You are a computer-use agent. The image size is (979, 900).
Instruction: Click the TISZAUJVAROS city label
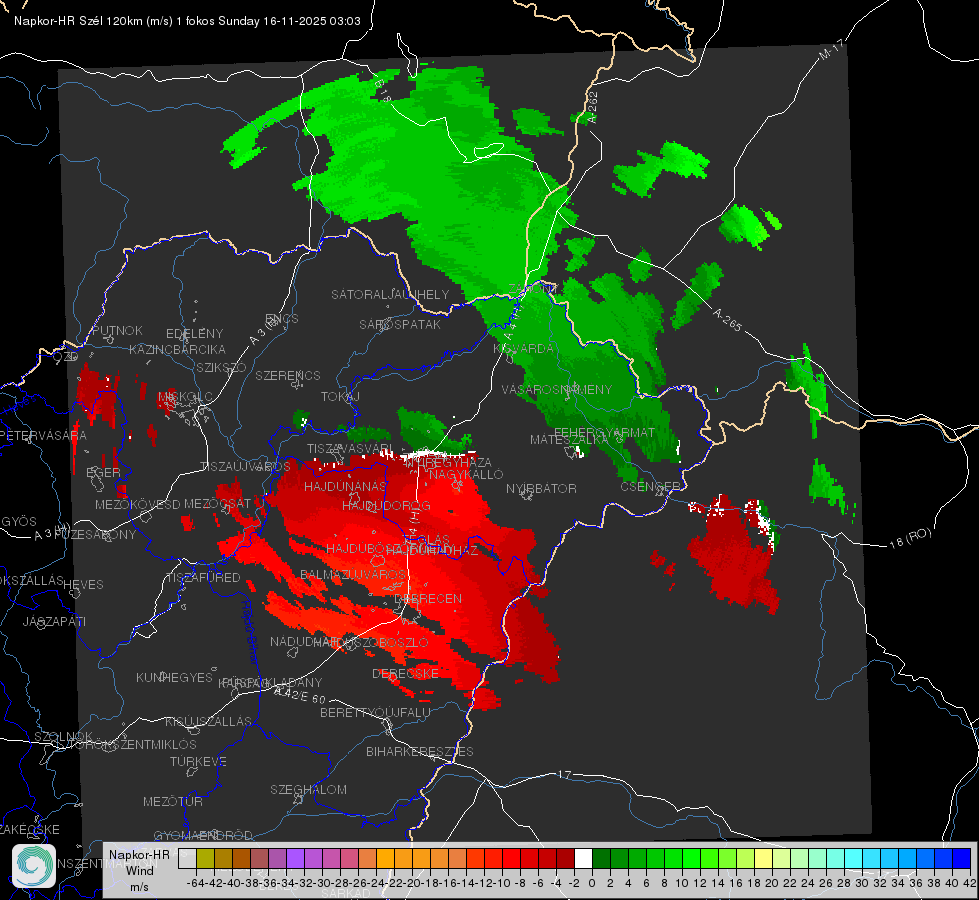pyautogui.click(x=245, y=467)
